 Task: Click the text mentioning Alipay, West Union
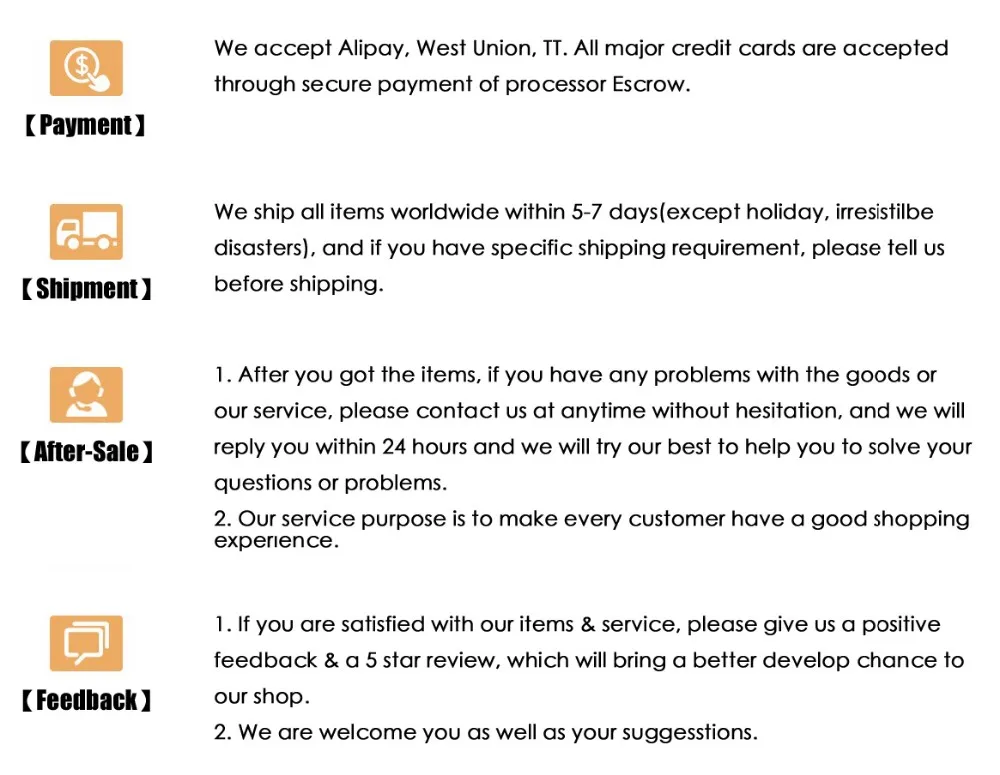coord(581,49)
